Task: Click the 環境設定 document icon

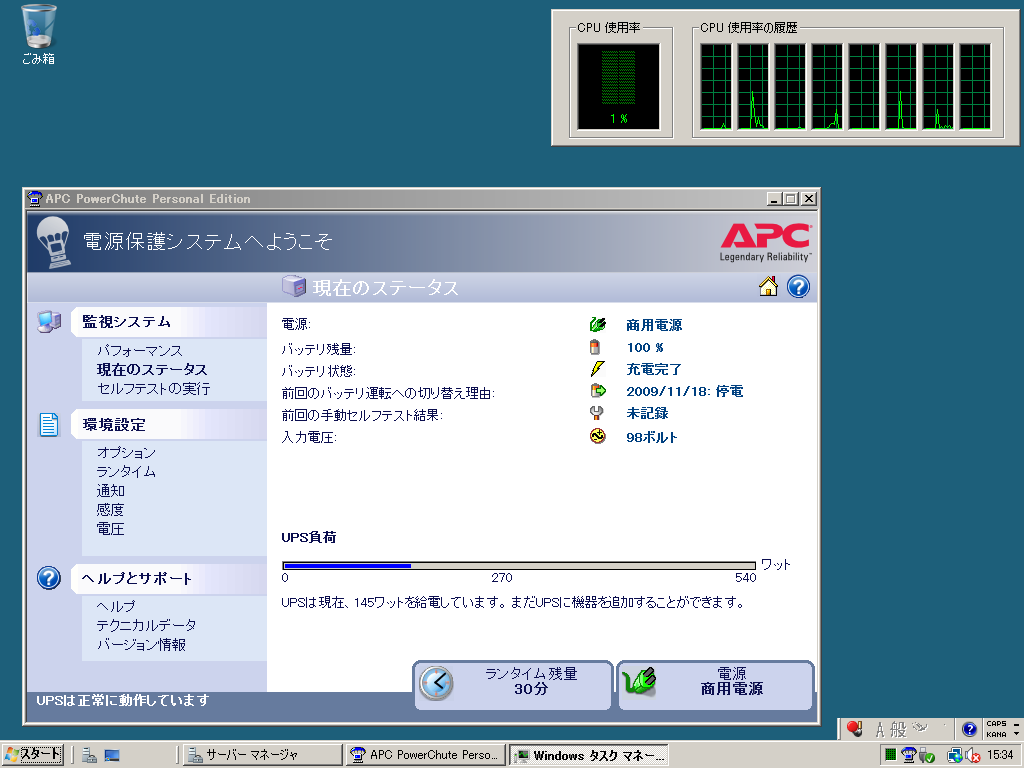Action: [49, 424]
